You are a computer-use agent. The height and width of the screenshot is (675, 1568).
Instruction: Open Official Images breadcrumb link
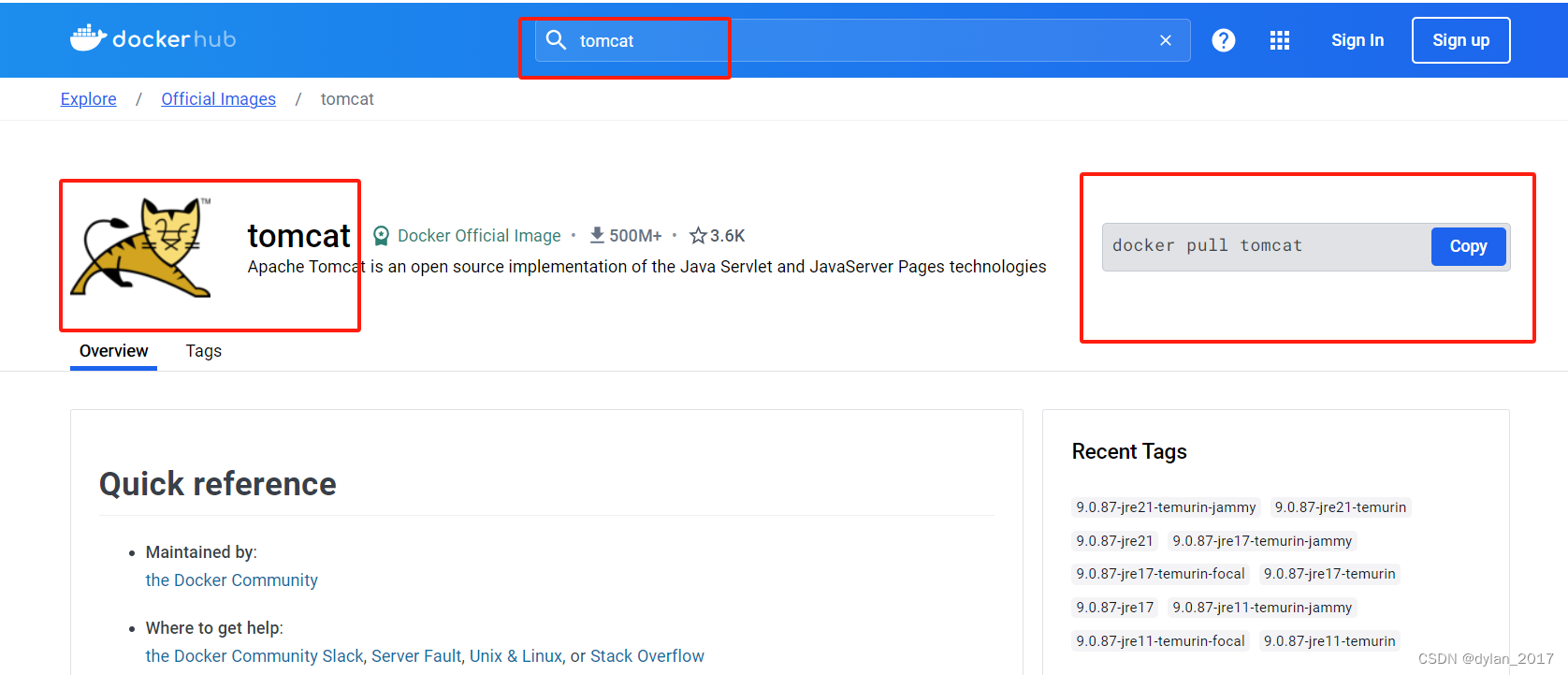coord(219,99)
